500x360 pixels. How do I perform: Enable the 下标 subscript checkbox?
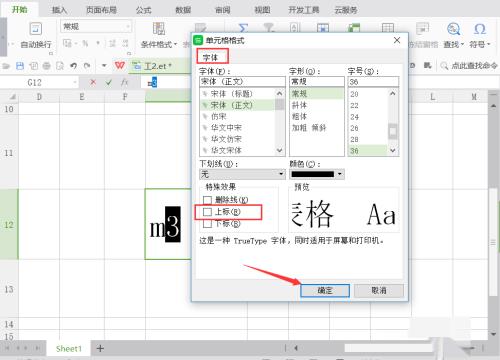(207, 224)
